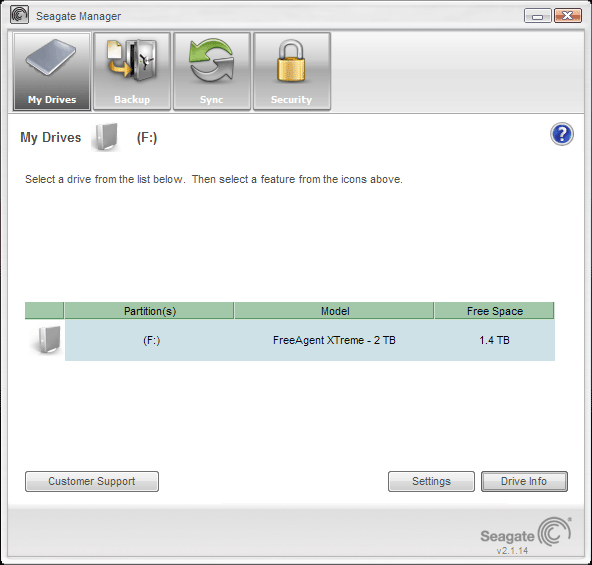592x565 pixels.
Task: Click the Seagate Manager title bar logo
Action: 19,15
